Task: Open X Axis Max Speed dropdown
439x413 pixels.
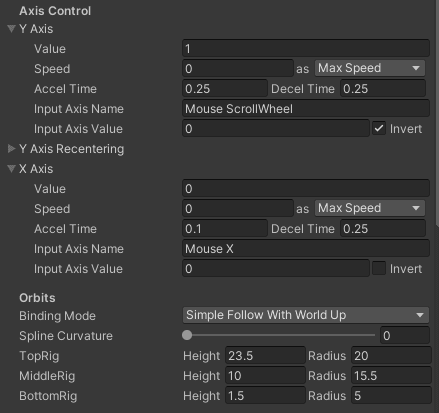Action: pos(370,208)
